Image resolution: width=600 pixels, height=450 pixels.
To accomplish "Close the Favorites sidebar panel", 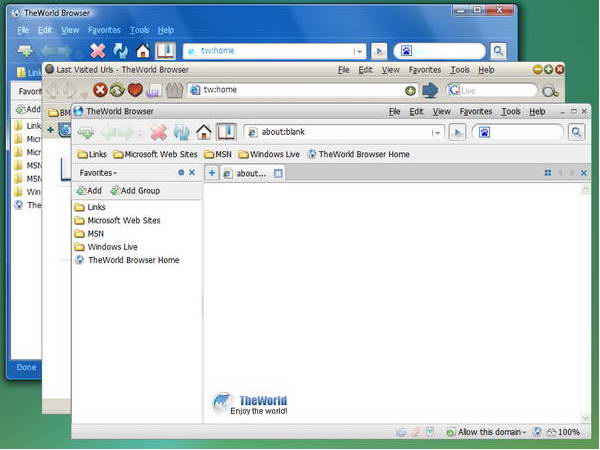I will tap(192, 173).
